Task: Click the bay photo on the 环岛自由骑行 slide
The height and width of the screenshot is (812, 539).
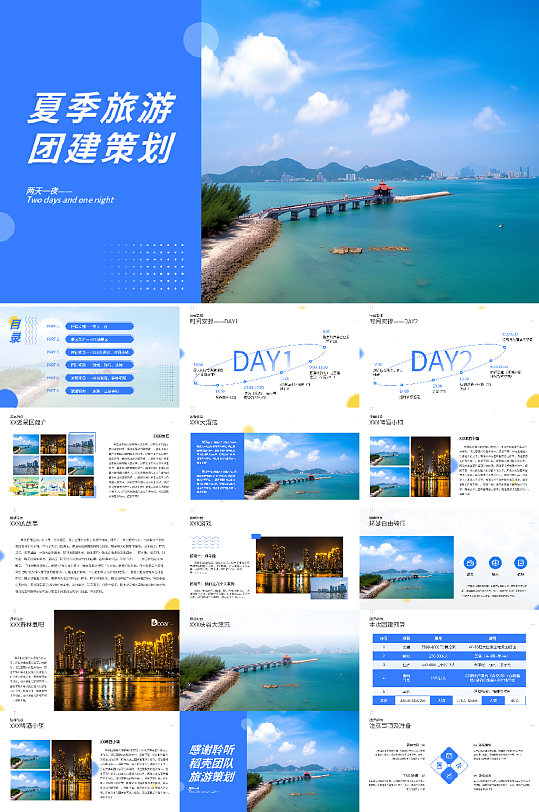Action: 406,567
